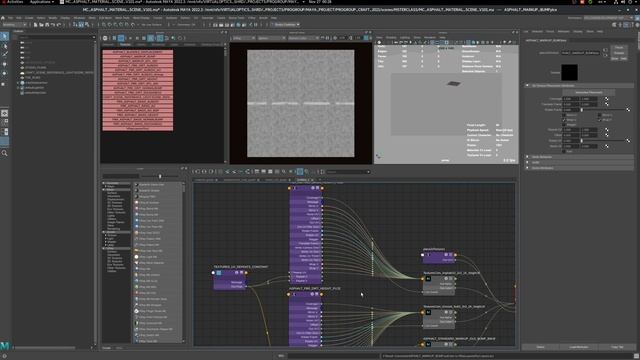The height and width of the screenshot is (360, 640).
Task: Pick the Paint selection brush tool
Action: click(4, 54)
